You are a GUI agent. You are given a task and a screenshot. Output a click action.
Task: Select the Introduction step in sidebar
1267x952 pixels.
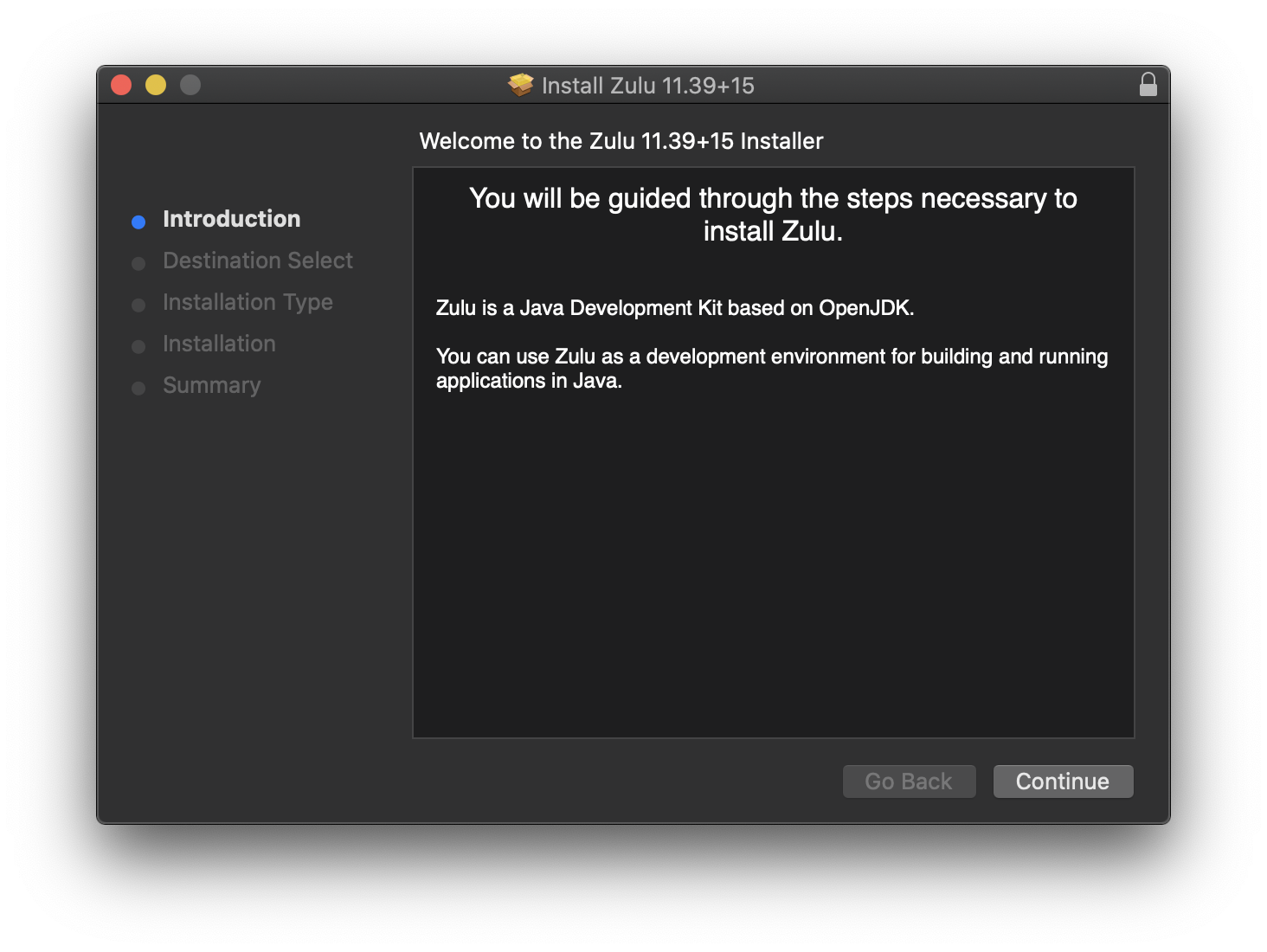coord(231,219)
